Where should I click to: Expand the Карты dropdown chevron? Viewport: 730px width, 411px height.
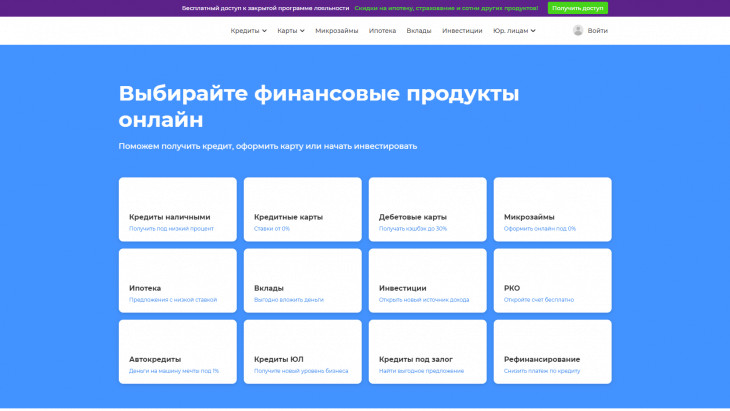tap(302, 31)
